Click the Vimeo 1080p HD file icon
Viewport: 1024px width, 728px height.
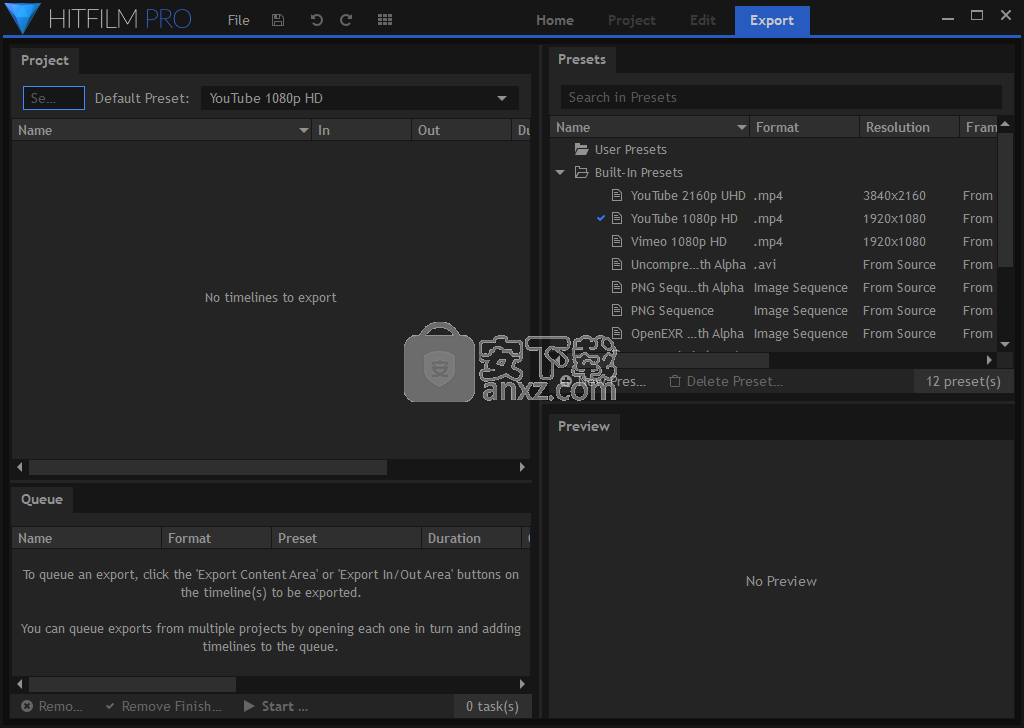tap(616, 241)
